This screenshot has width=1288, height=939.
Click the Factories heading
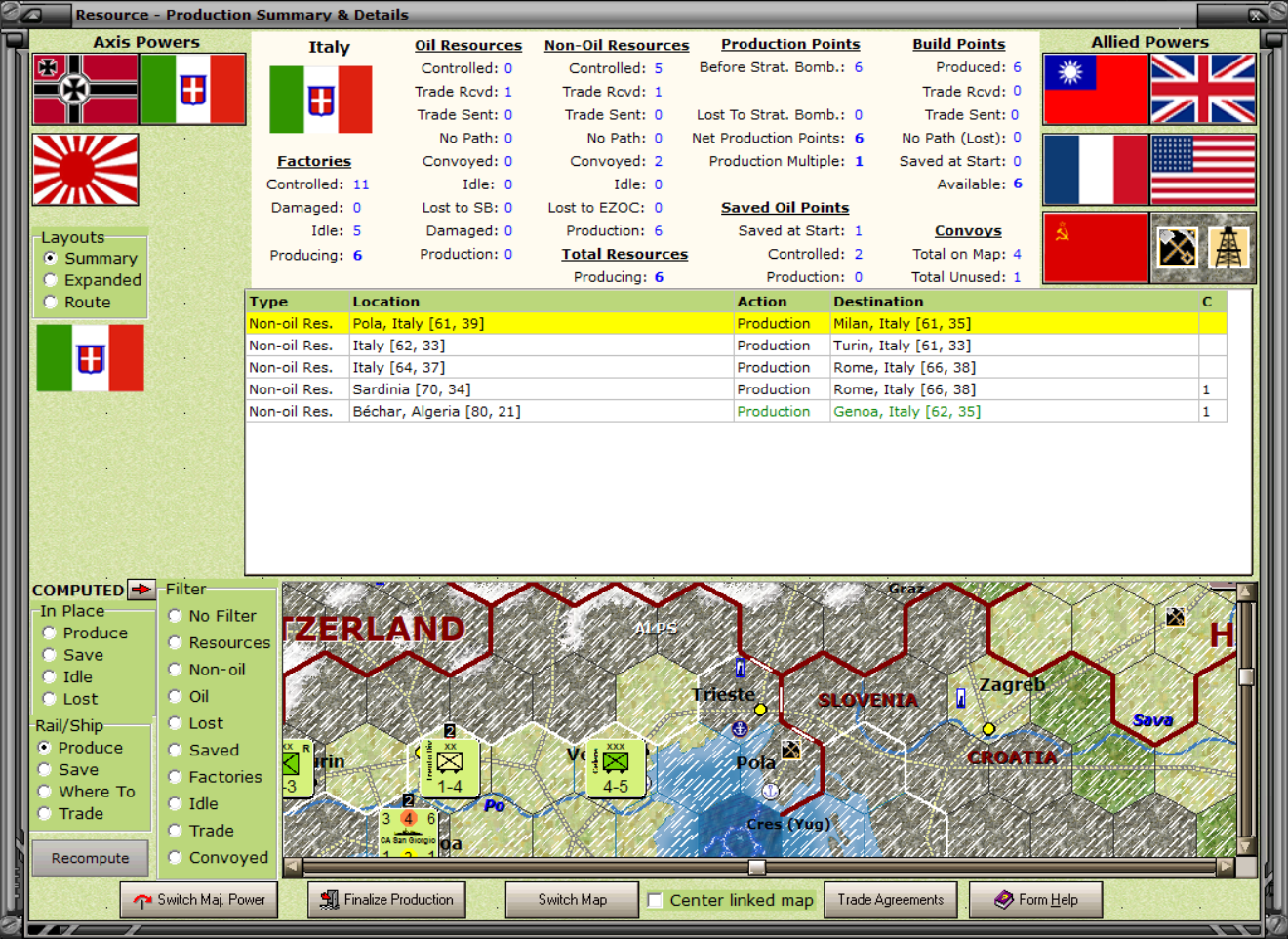click(x=314, y=161)
